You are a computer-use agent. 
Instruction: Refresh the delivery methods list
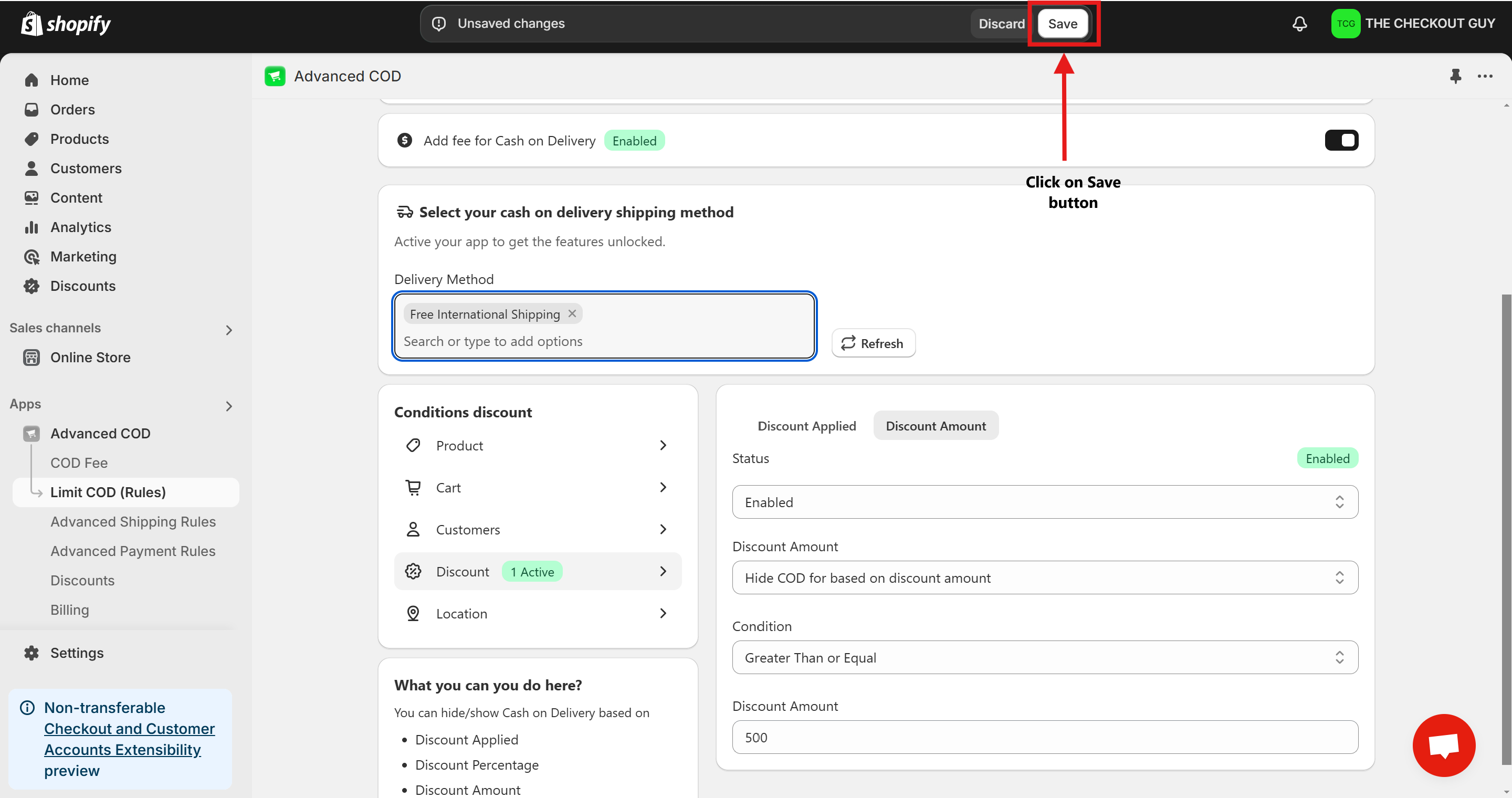click(874, 343)
